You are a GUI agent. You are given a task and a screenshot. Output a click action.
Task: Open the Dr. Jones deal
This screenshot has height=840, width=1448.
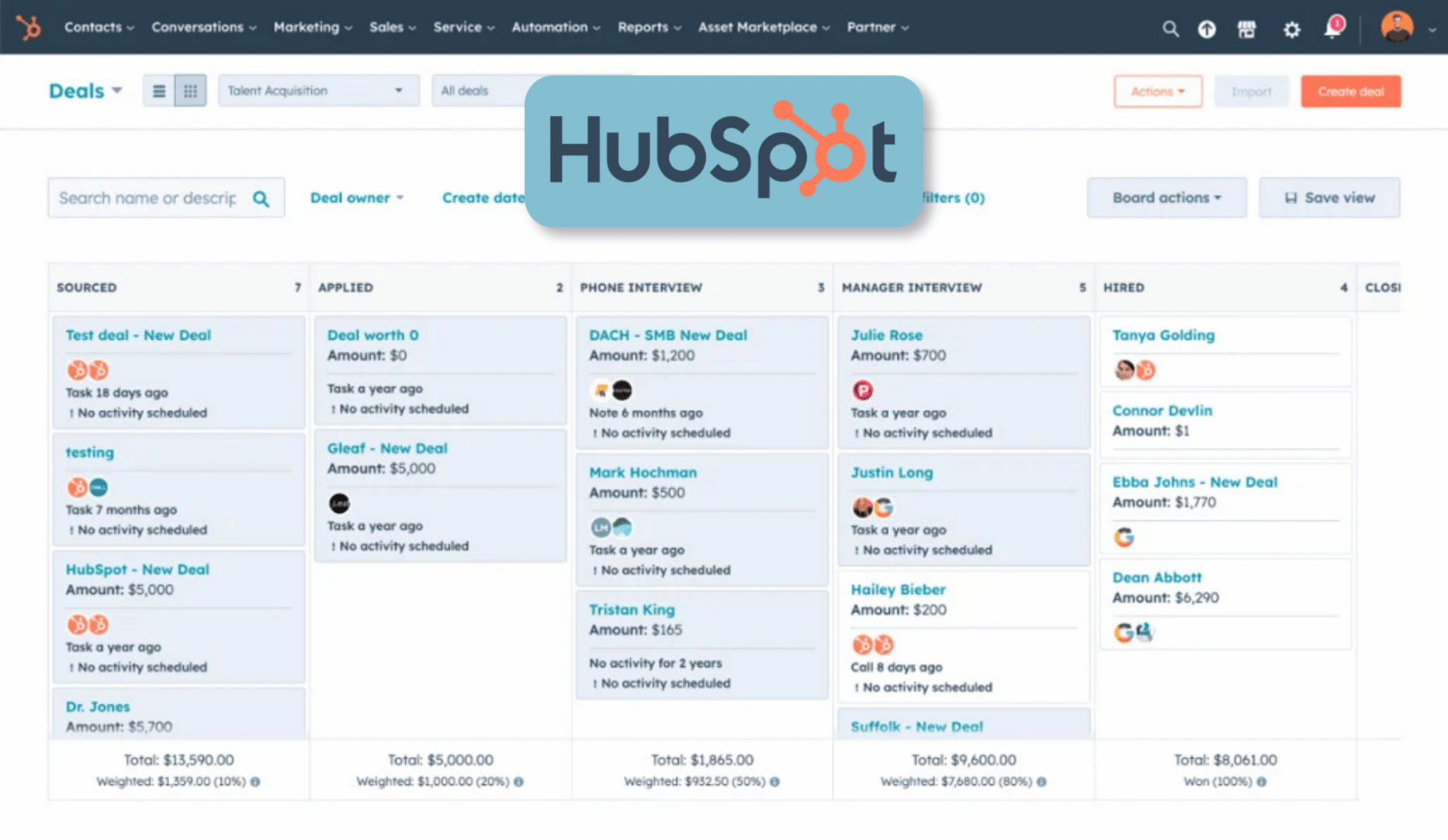click(x=97, y=706)
